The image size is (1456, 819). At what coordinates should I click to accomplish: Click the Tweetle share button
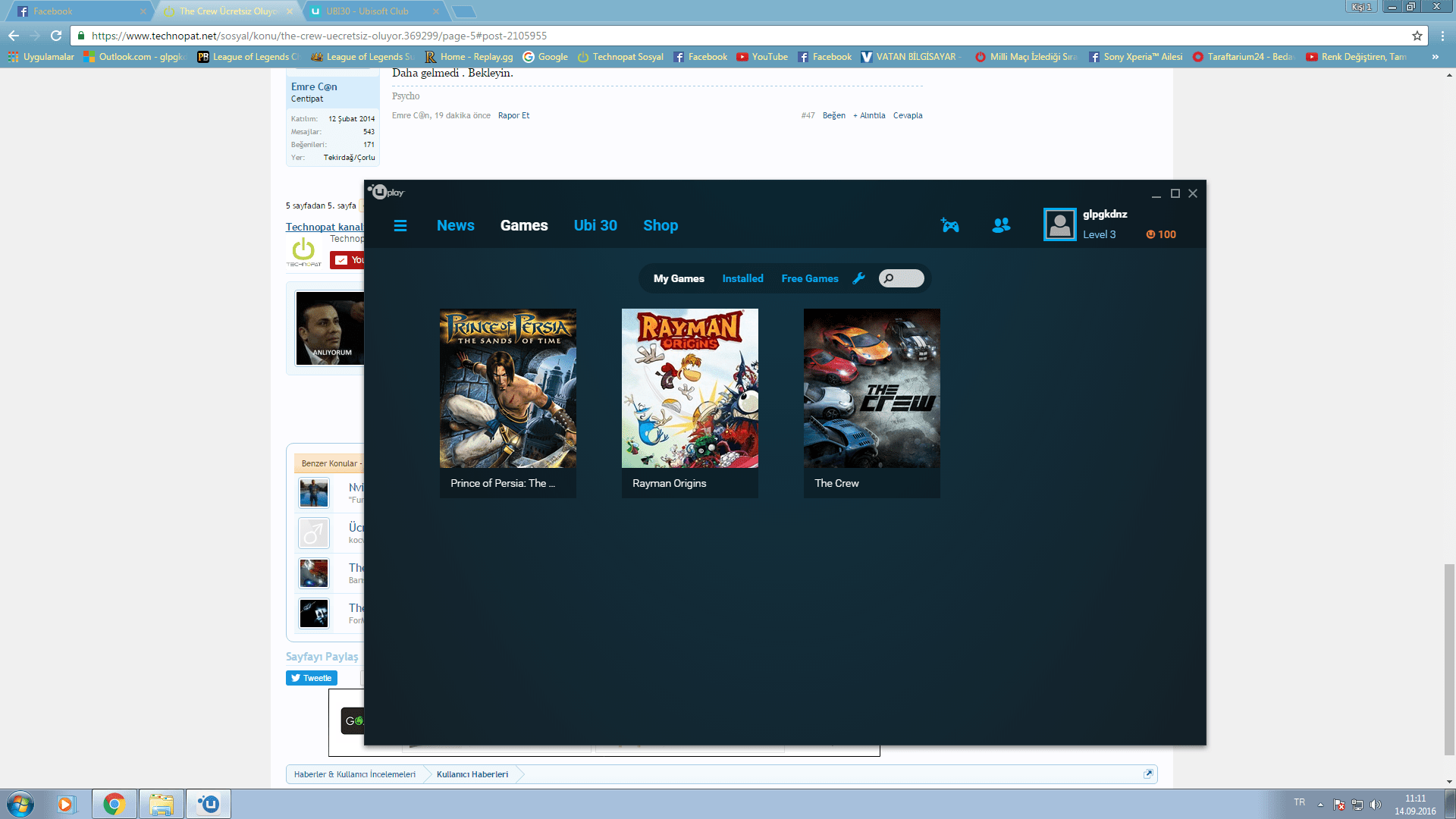pos(312,678)
